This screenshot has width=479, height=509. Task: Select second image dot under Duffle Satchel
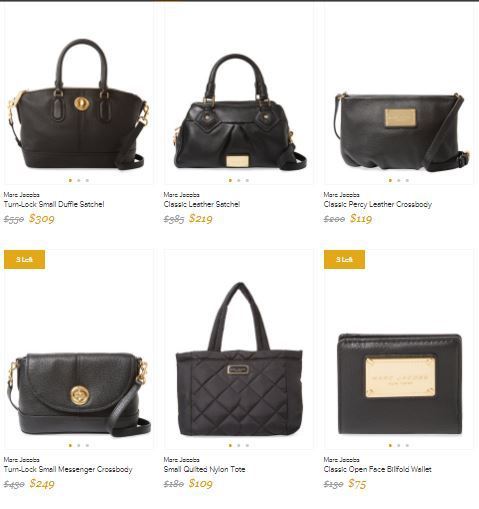(79, 180)
